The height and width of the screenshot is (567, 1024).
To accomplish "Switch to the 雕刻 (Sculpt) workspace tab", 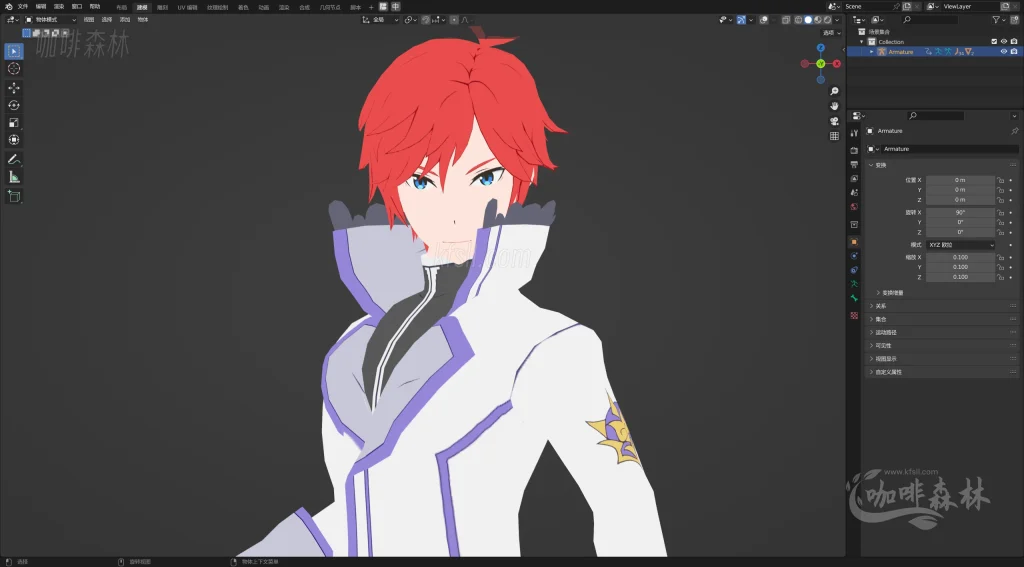I will tap(162, 7).
